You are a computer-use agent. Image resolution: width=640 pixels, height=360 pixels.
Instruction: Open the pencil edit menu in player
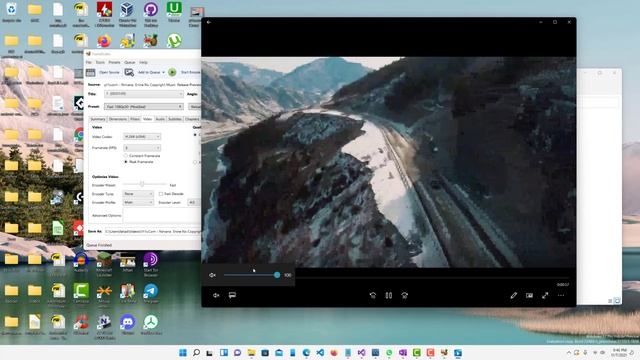click(x=513, y=295)
